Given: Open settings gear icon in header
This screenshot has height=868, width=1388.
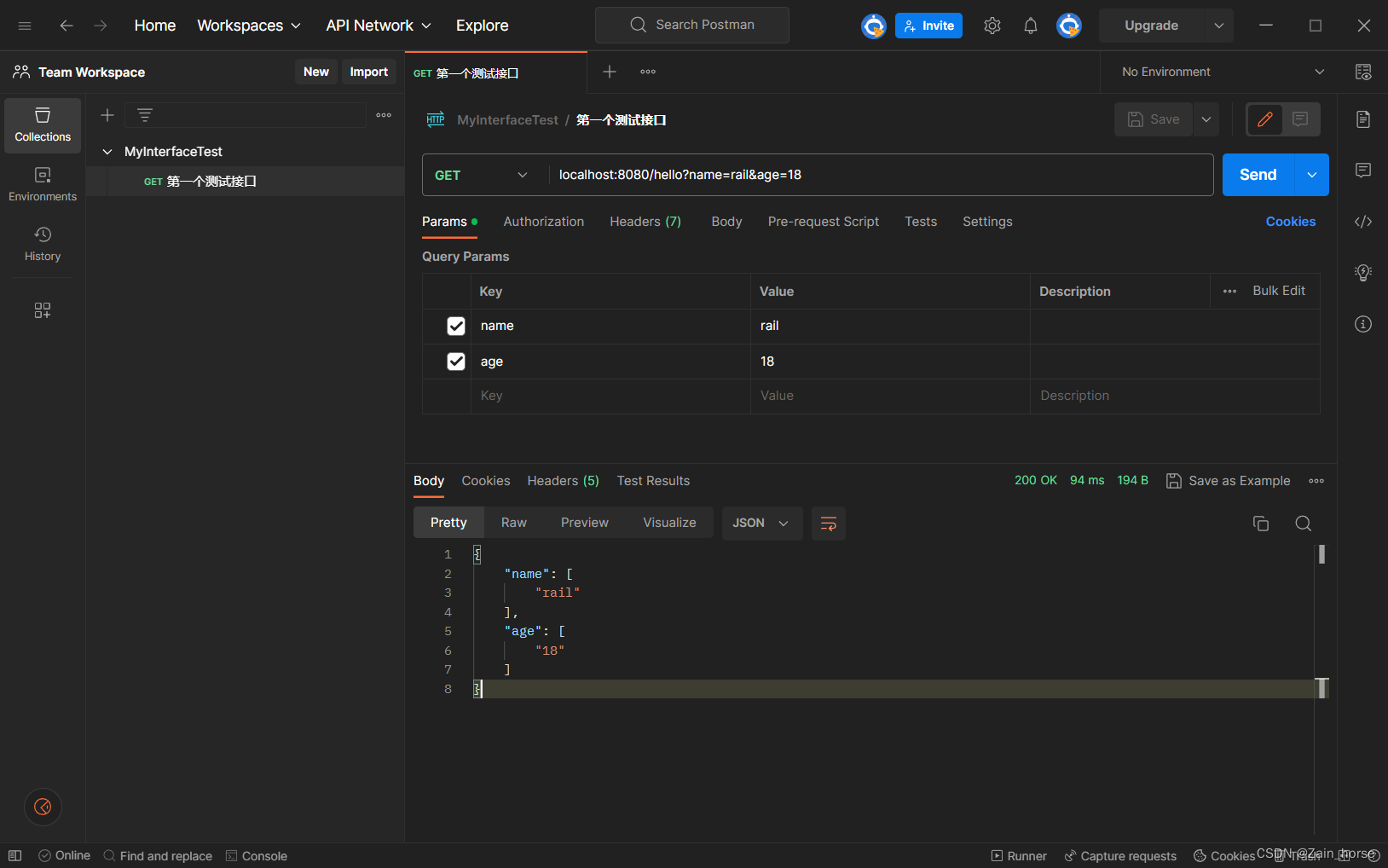Looking at the screenshot, I should coord(992,26).
